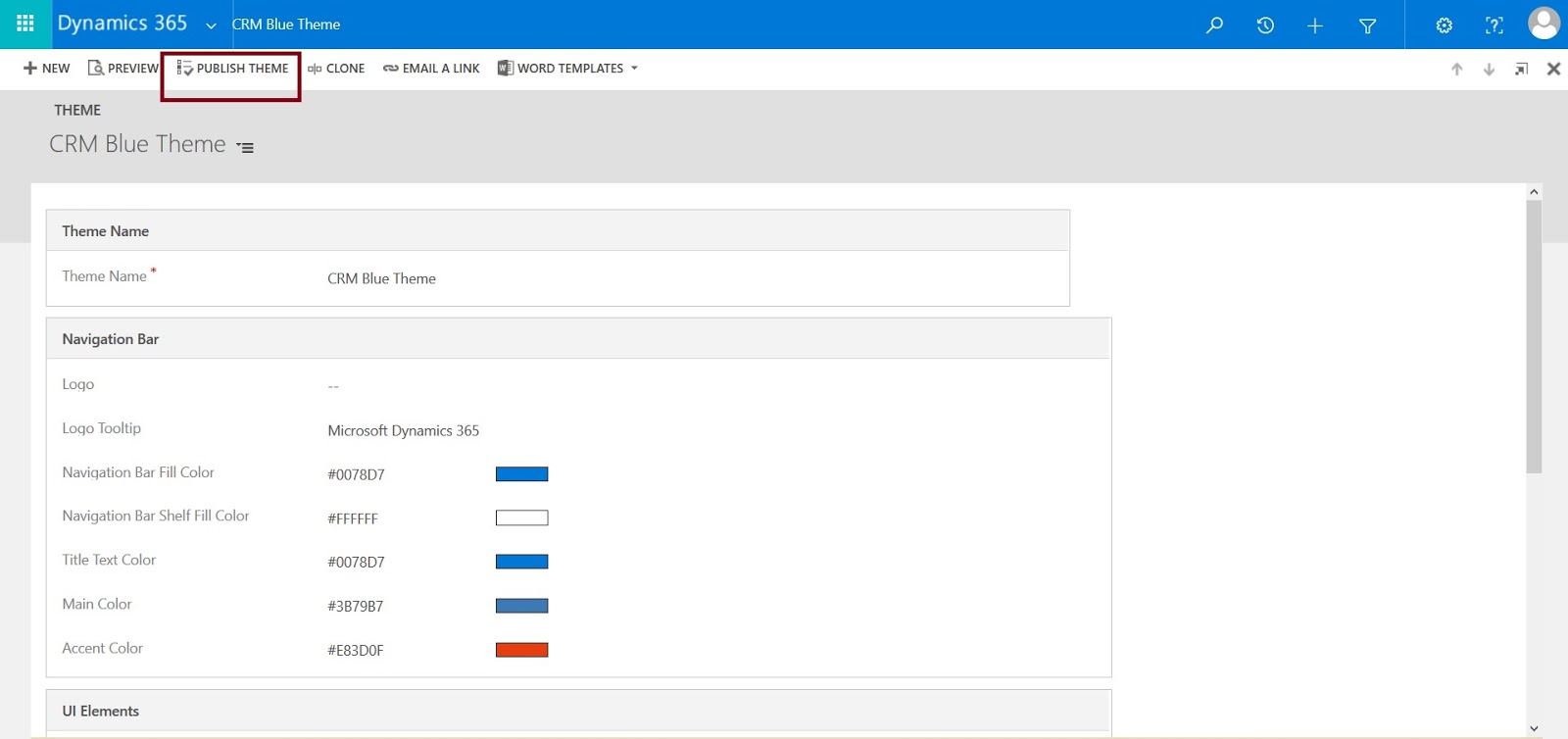Close the theme form with X
The width and height of the screenshot is (1568, 739).
pyautogui.click(x=1553, y=69)
